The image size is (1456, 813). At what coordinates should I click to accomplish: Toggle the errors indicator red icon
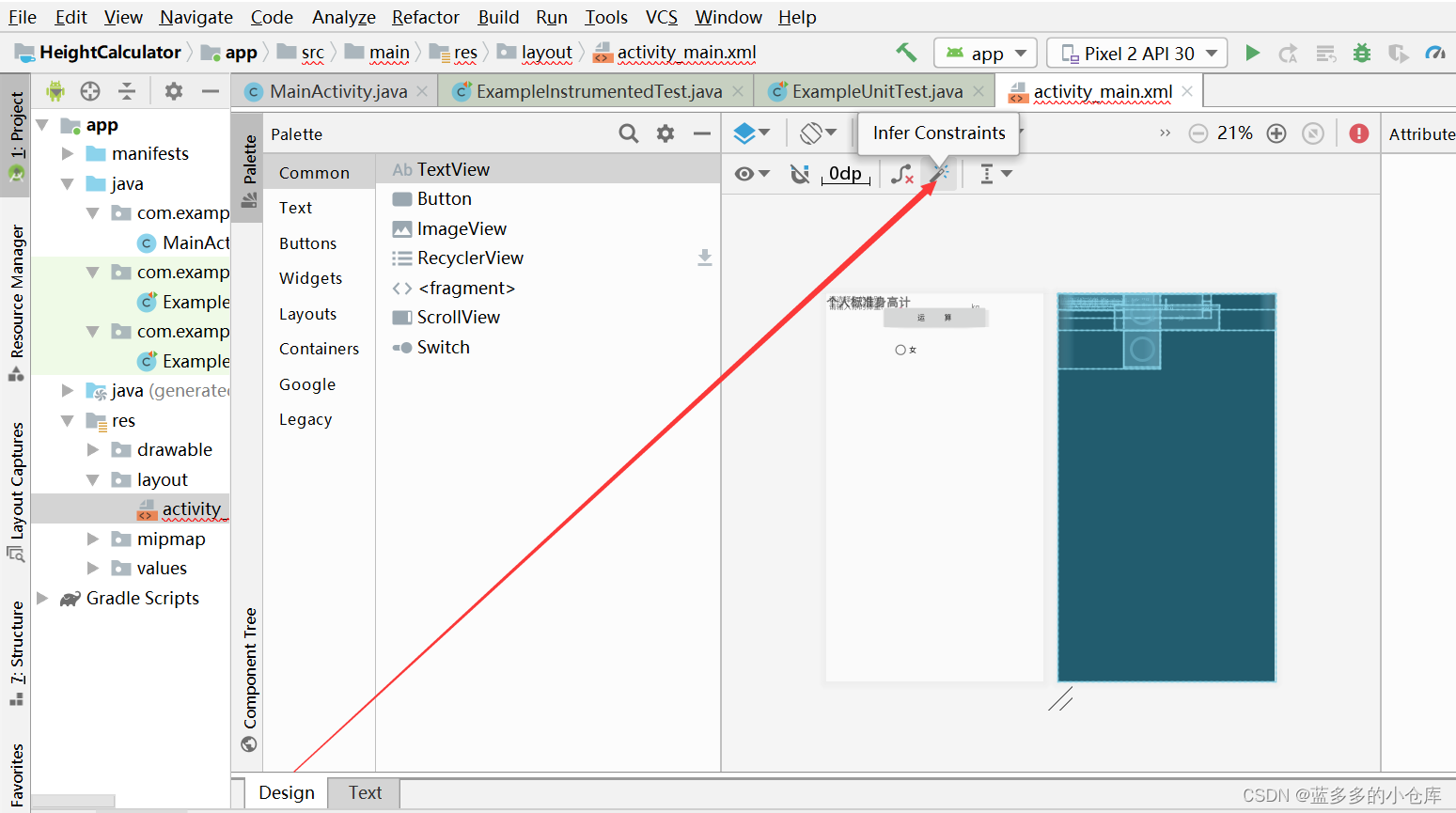(x=1358, y=133)
